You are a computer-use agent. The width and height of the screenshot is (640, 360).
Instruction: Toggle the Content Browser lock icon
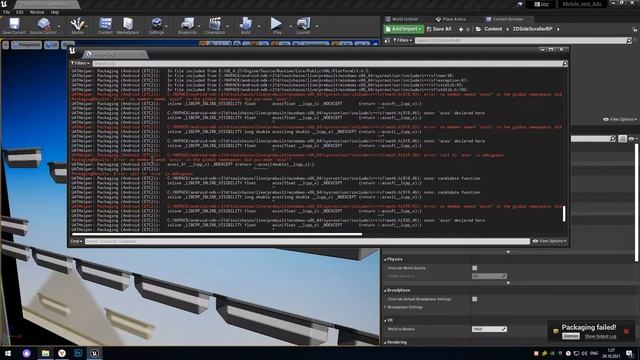pos(635,29)
